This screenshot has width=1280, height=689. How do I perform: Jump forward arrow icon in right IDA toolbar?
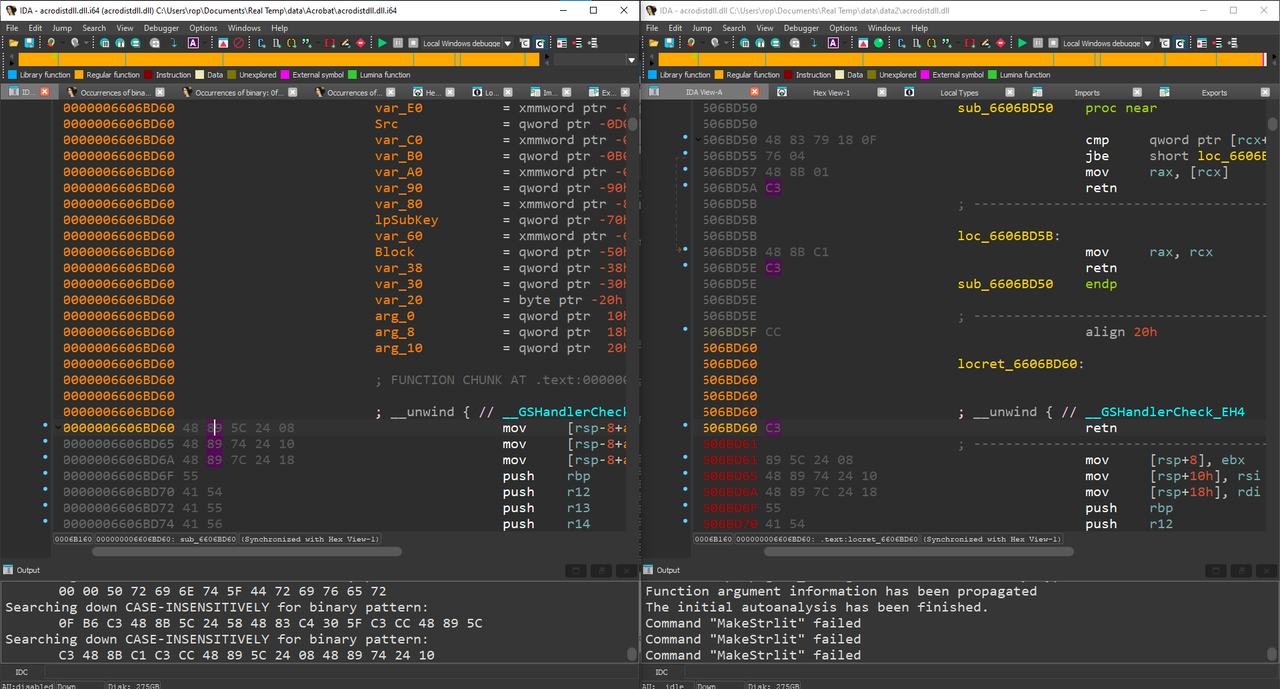pos(715,43)
